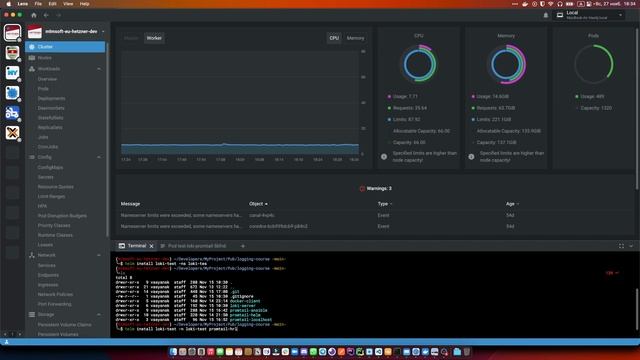The width and height of the screenshot is (640, 360).
Task: Click the info icon under the CPU chart
Action: [x=384, y=157]
